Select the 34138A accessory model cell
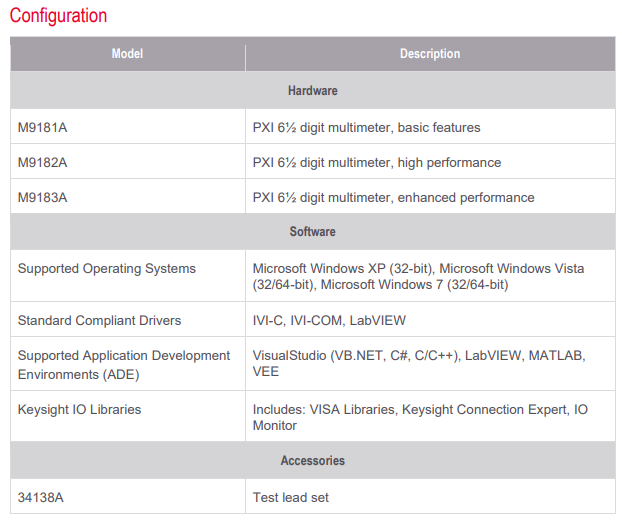 point(128,496)
